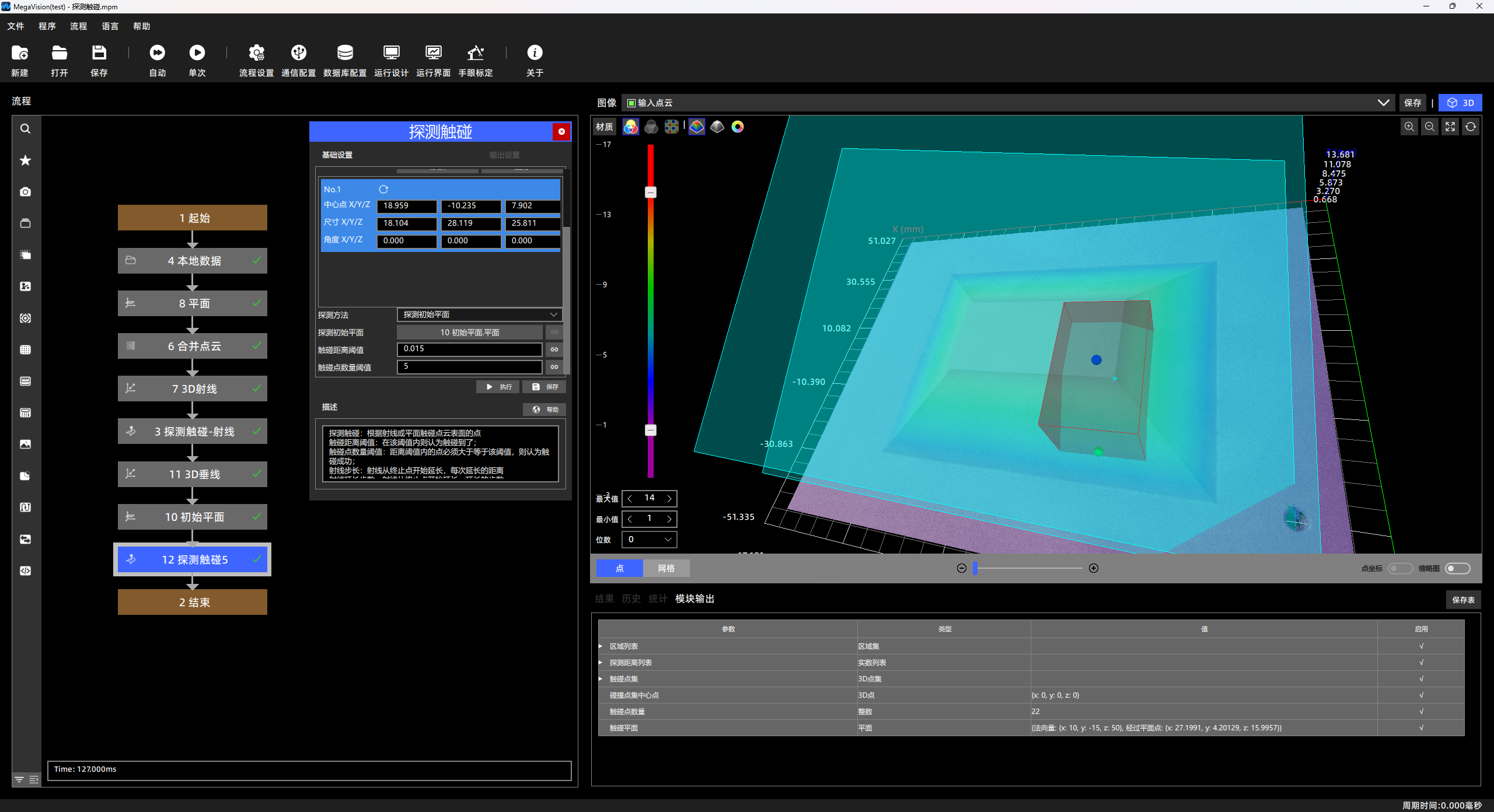Increase the 最大值 with right arrow
The height and width of the screenshot is (812, 1494).
pos(669,499)
